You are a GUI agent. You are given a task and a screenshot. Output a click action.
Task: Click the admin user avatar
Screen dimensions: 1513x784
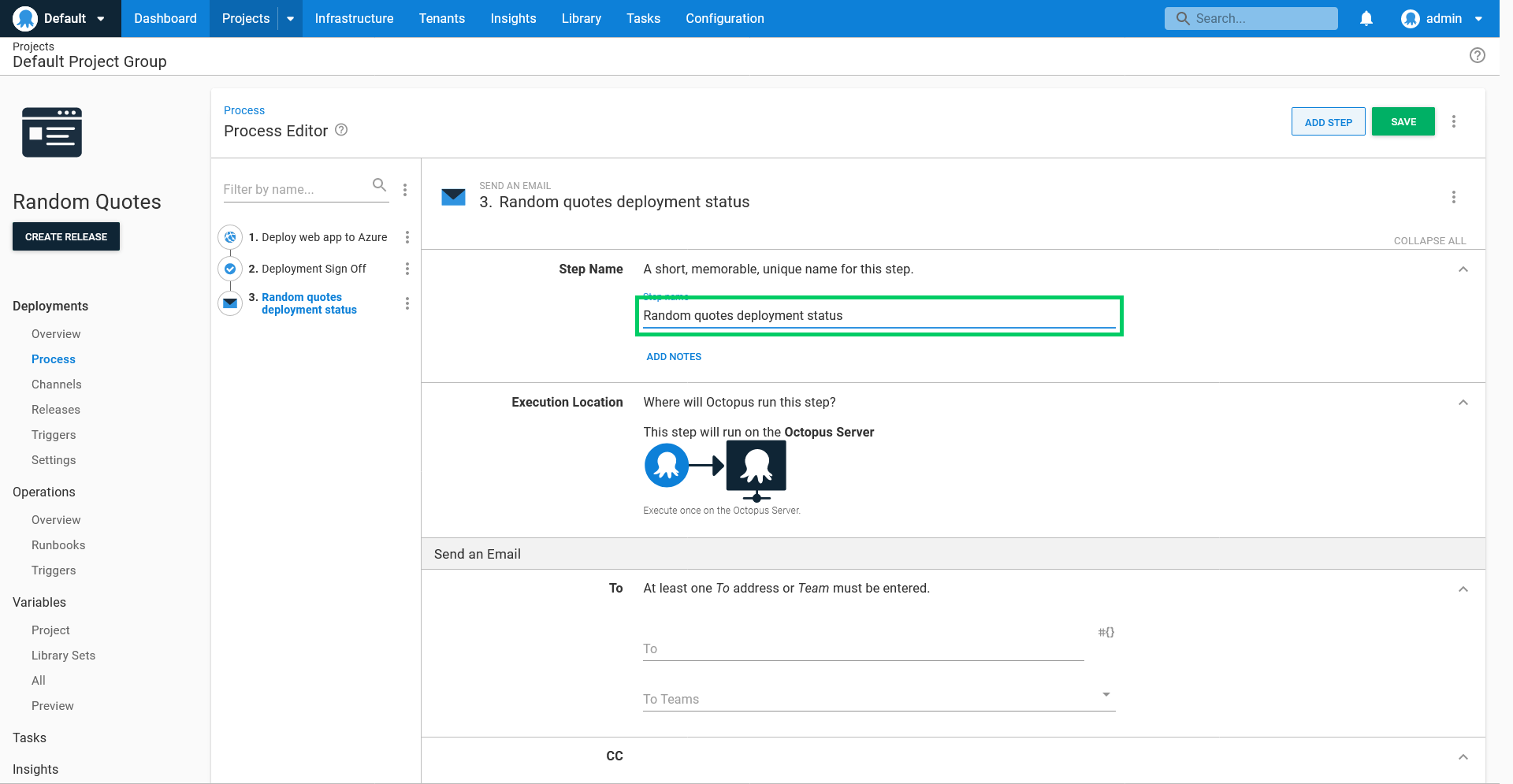pos(1411,18)
